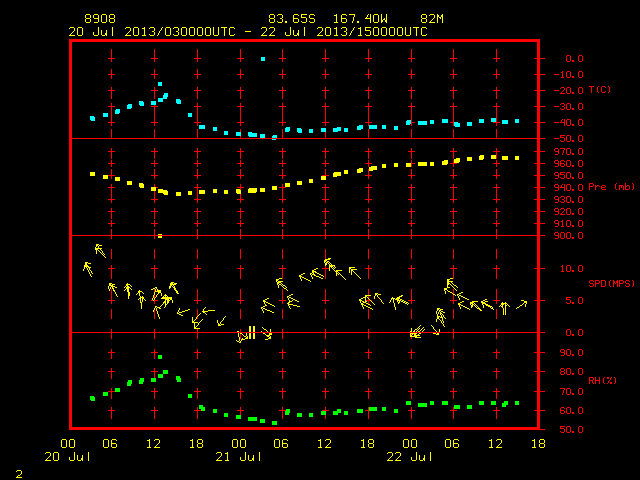
Task: Click the green humidity peak point near 90
Action: tap(160, 357)
